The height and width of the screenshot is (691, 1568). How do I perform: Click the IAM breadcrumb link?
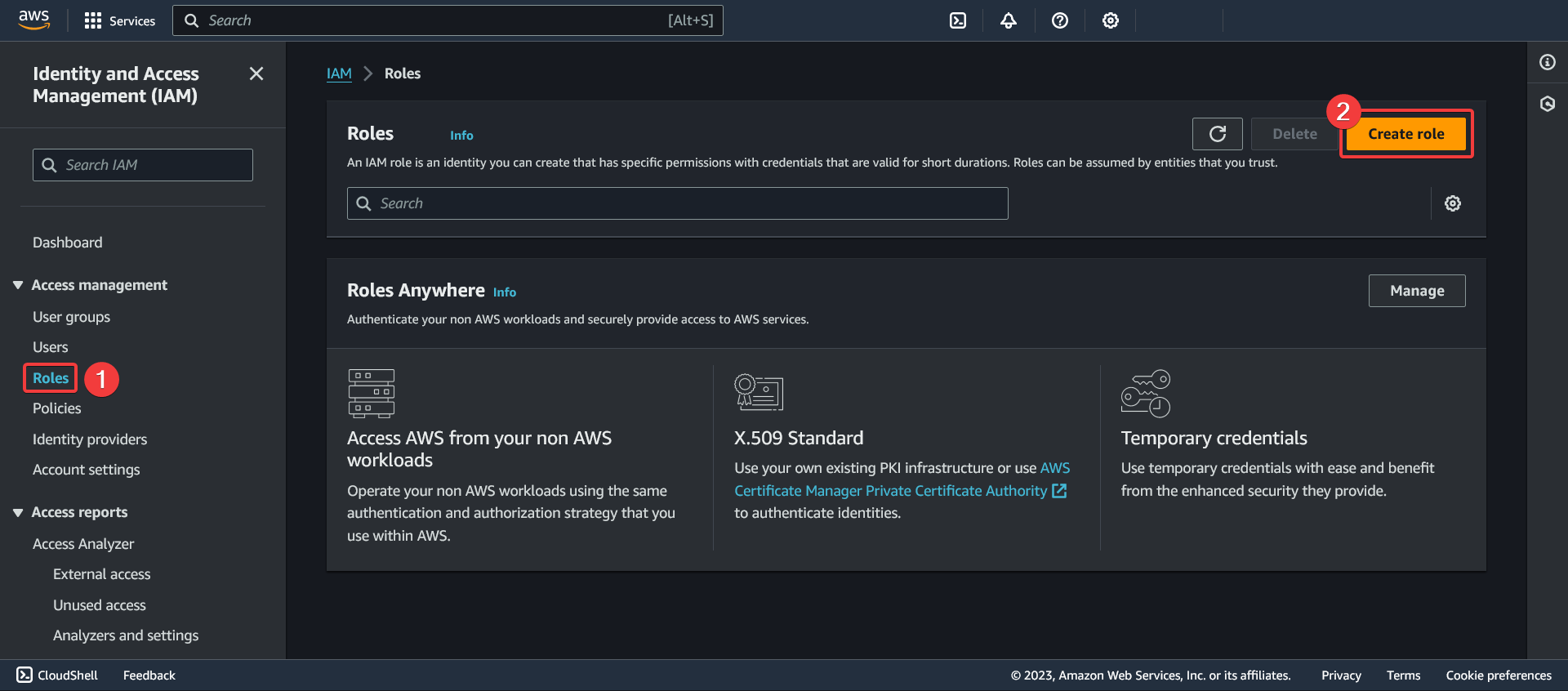click(x=339, y=74)
